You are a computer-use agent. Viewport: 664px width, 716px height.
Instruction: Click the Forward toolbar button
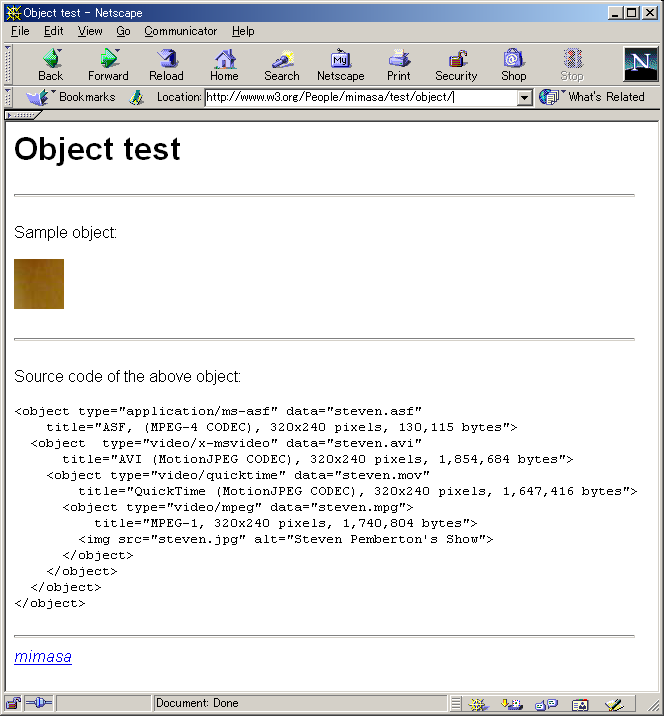point(108,64)
